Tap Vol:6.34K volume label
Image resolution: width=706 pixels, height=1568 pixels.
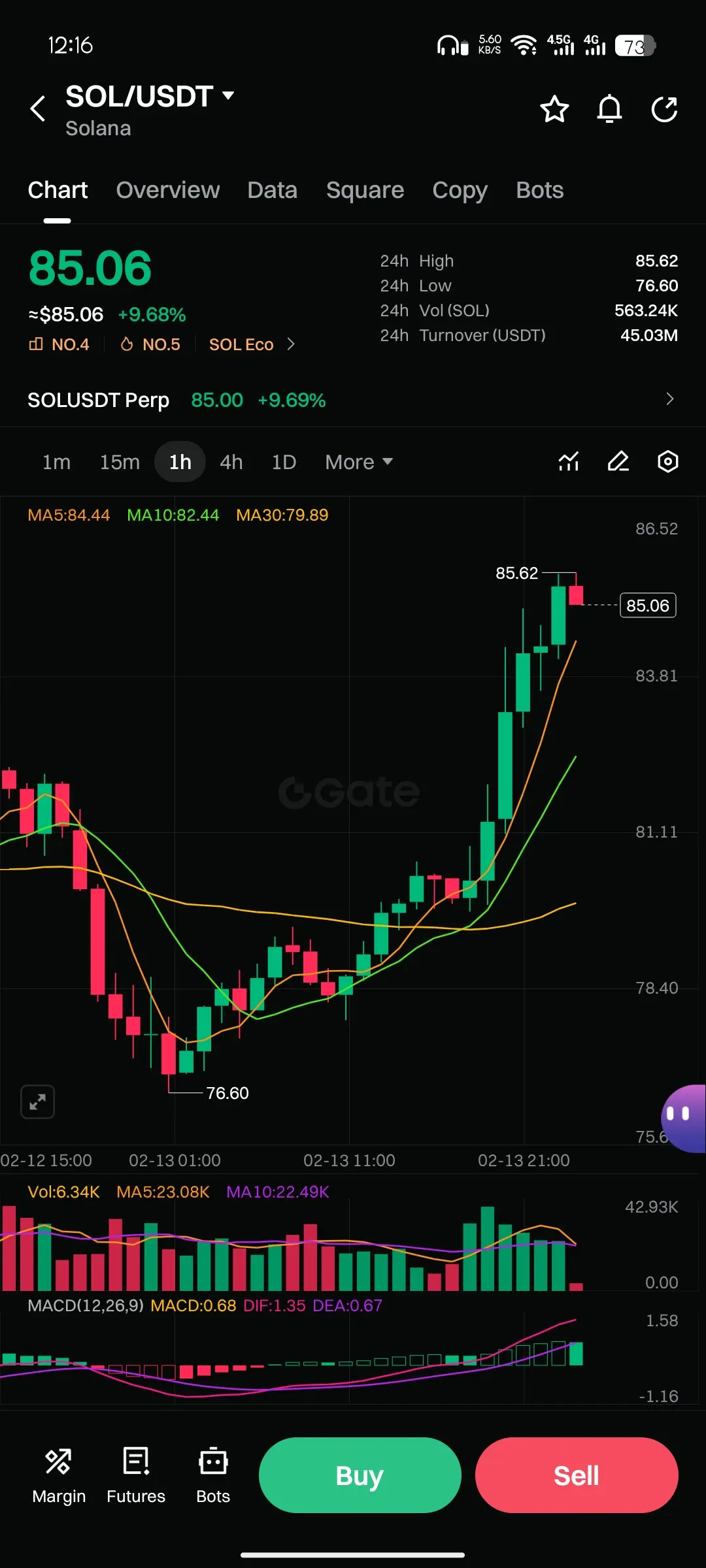(x=63, y=1192)
